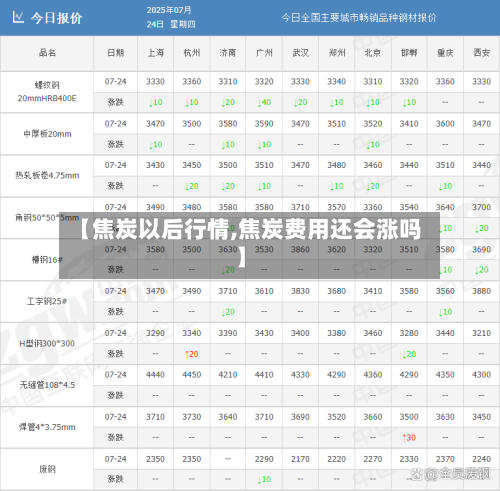Select H型钢 price 3290 under 上海
500x491 pixels.
155,333
